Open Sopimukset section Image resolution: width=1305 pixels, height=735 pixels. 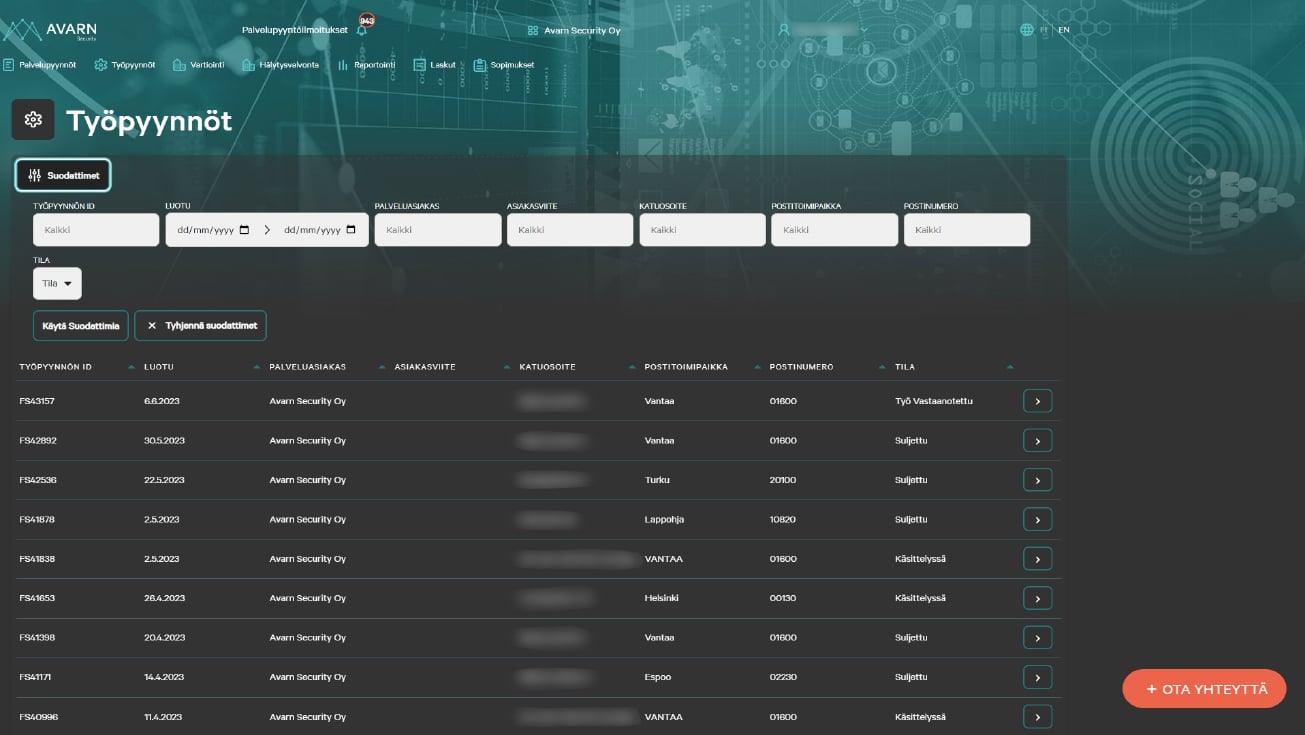pos(504,65)
